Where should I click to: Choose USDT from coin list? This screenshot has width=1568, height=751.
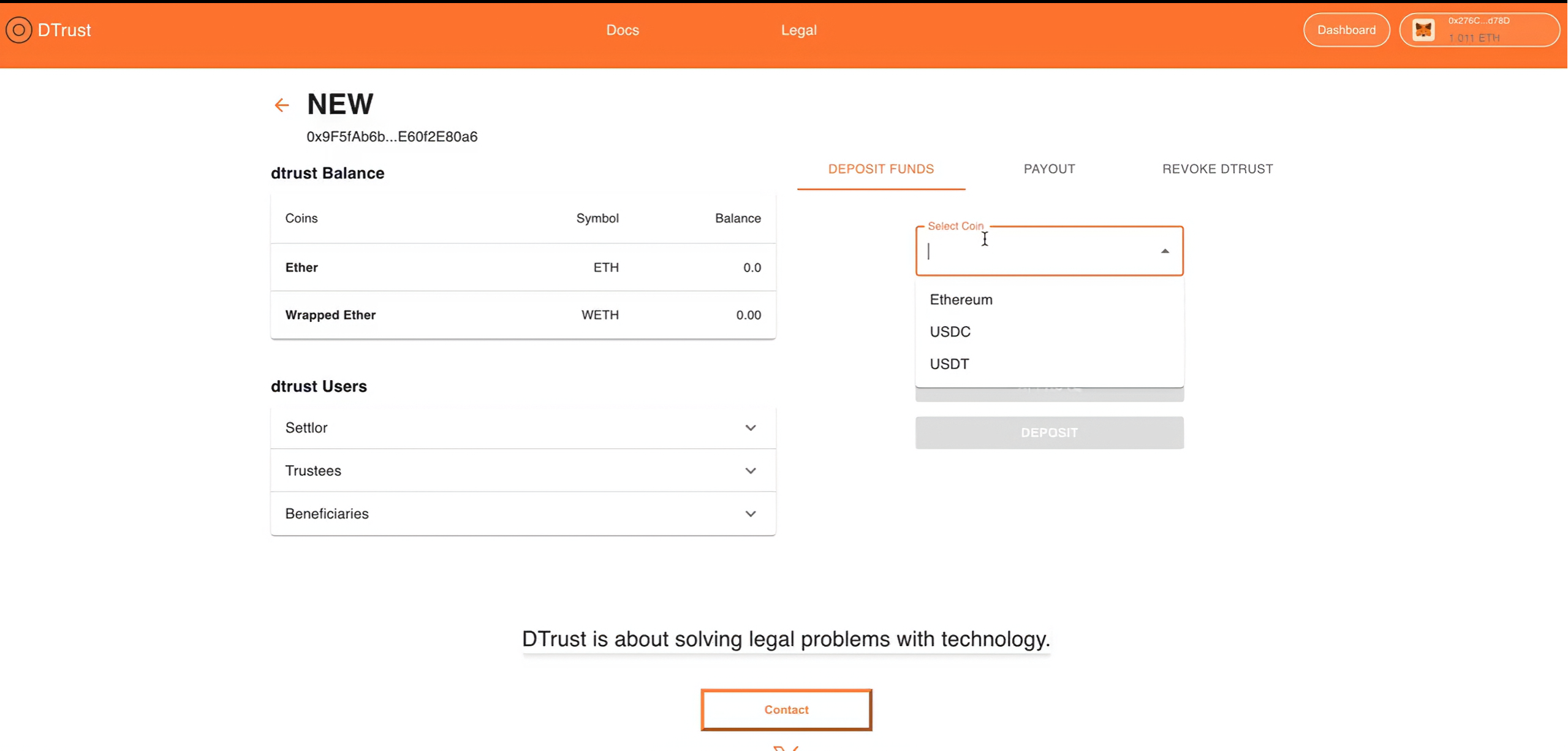coord(949,364)
